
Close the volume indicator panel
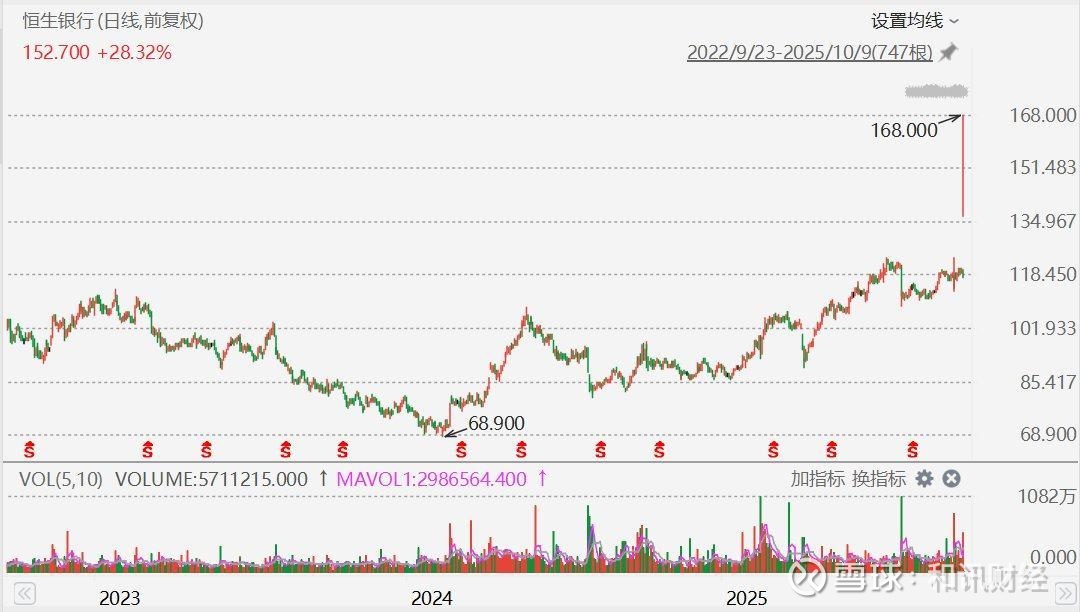tap(951, 478)
